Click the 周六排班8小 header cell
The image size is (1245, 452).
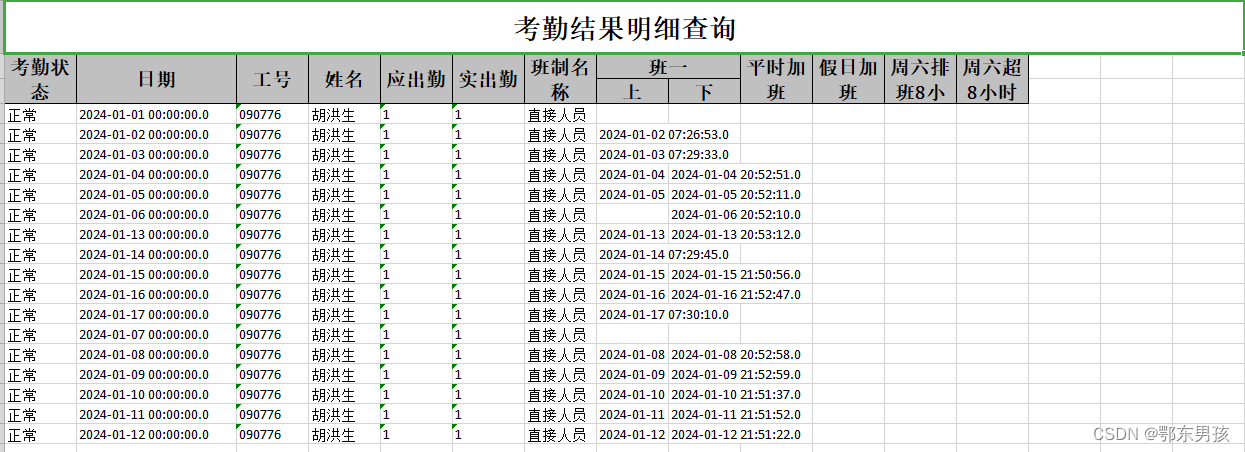click(920, 79)
